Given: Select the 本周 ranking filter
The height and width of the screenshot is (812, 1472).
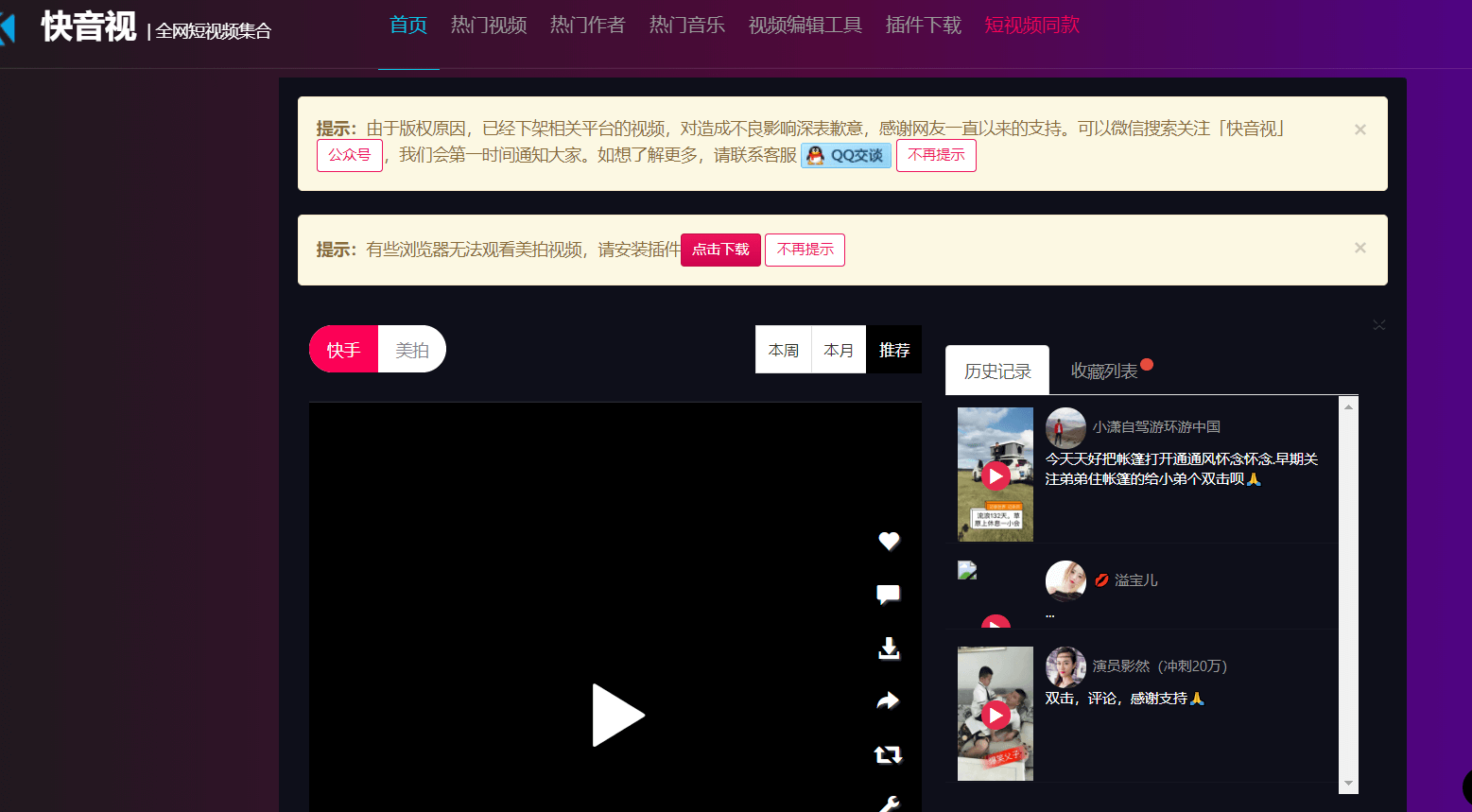Looking at the screenshot, I should (x=784, y=350).
